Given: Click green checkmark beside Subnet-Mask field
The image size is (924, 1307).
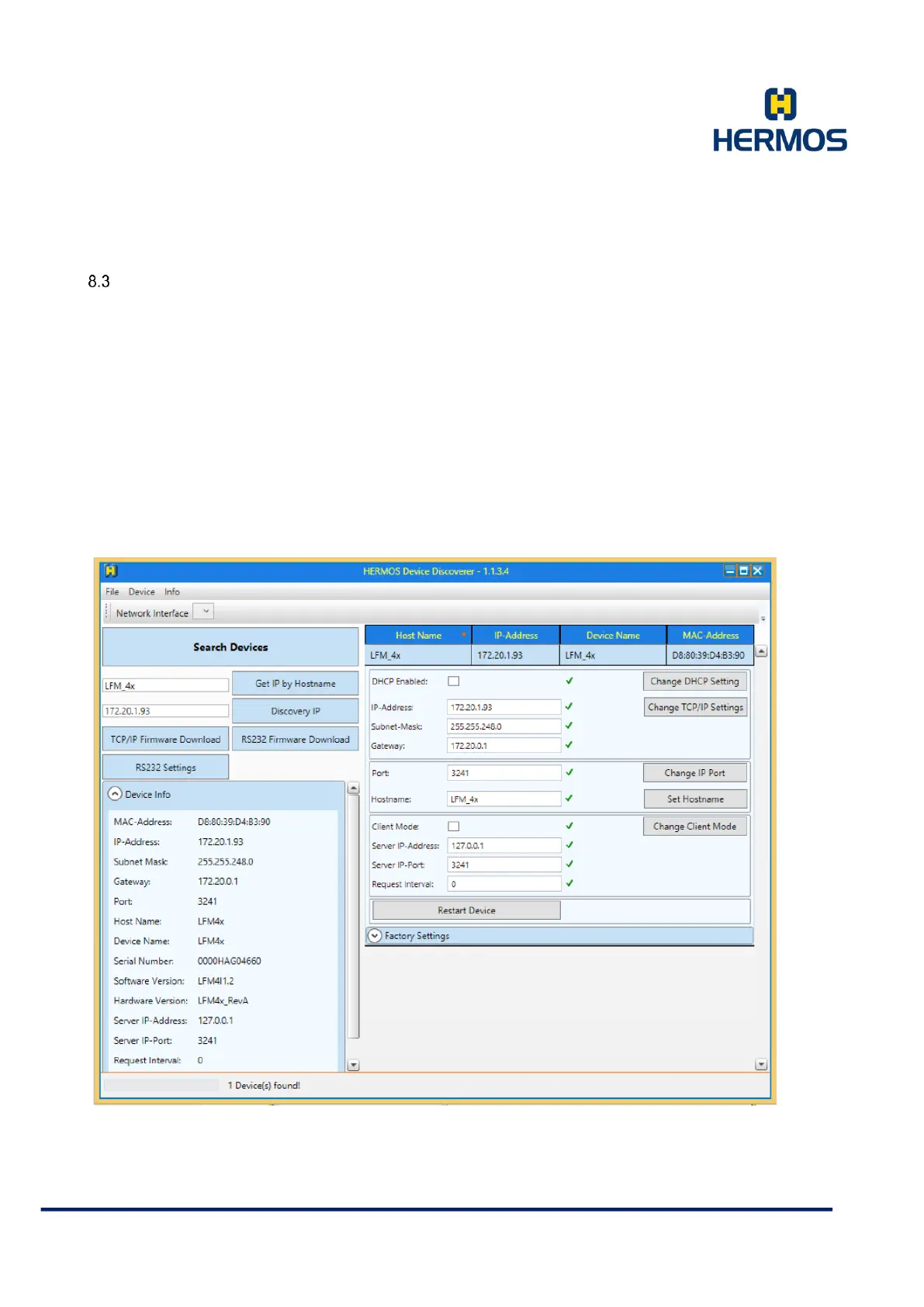Looking at the screenshot, I should pyautogui.click(x=569, y=726).
